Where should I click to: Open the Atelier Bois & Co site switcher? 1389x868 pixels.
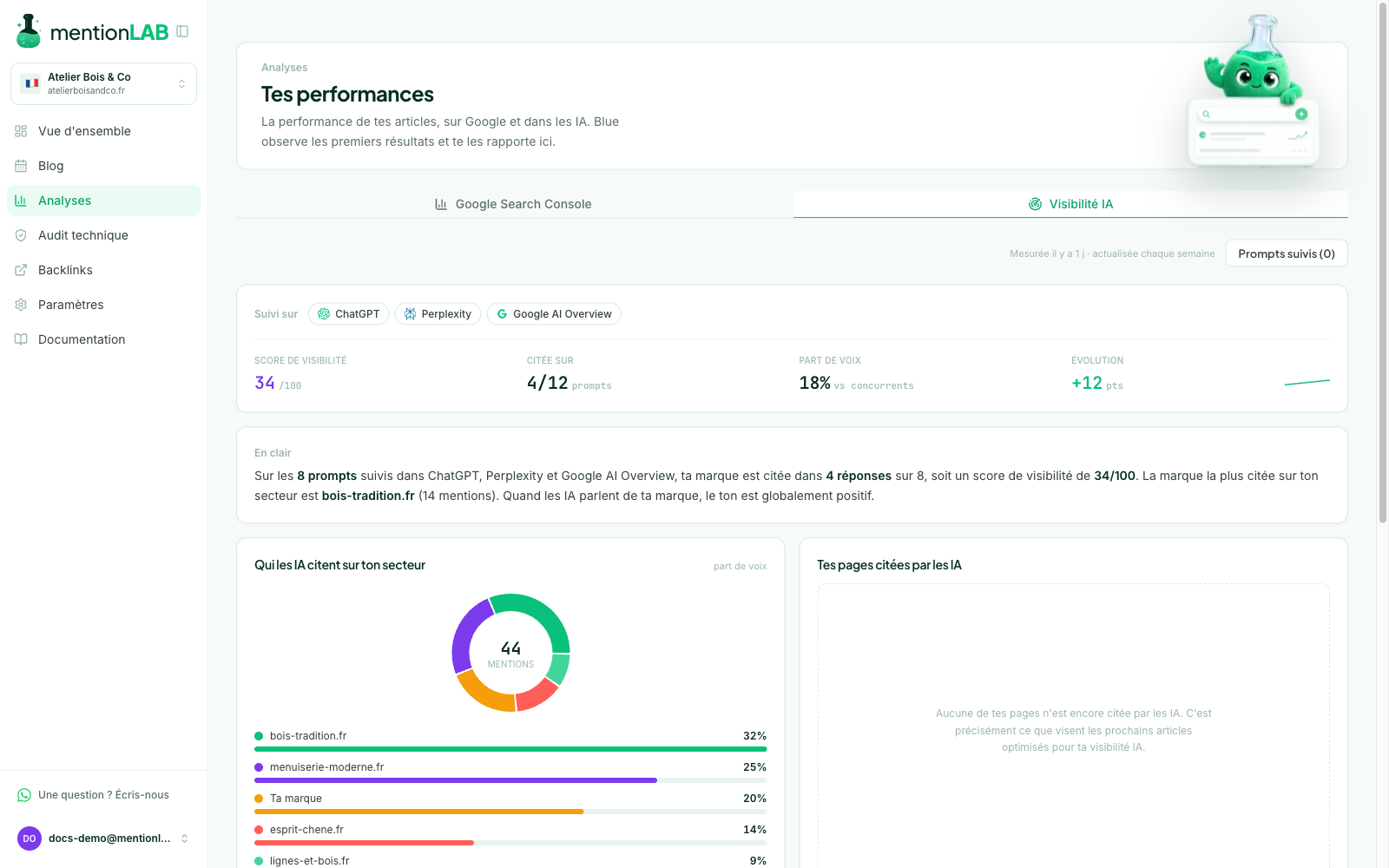tap(103, 83)
